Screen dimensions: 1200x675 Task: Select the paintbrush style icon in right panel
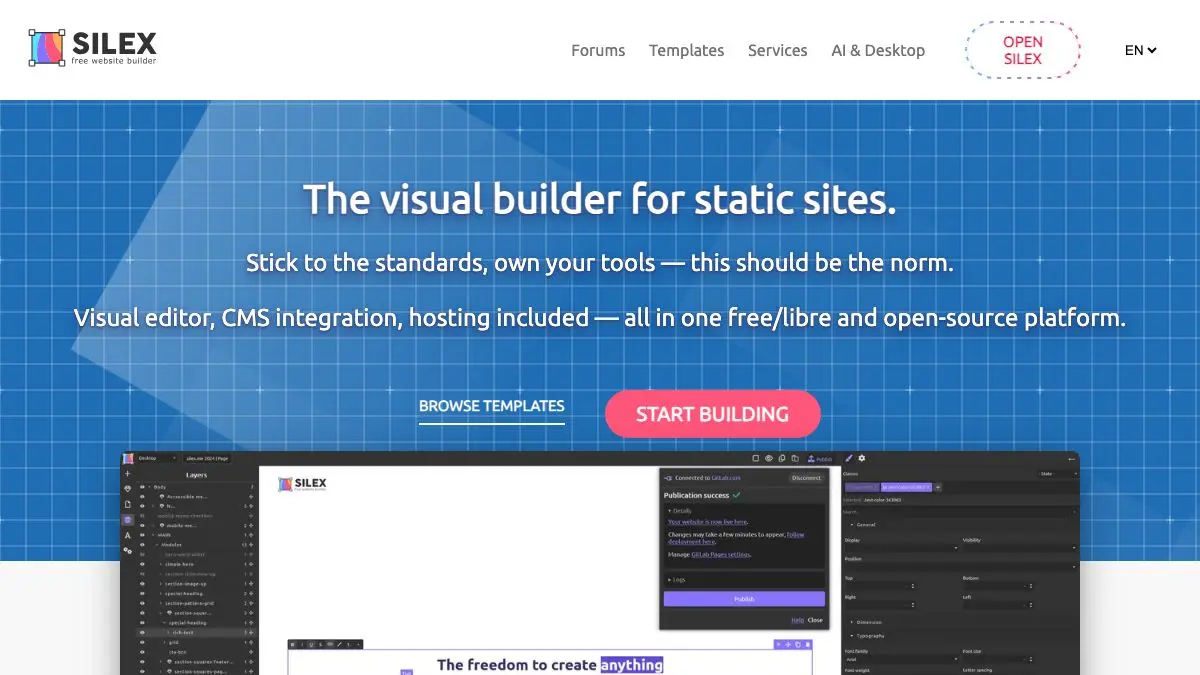point(848,458)
